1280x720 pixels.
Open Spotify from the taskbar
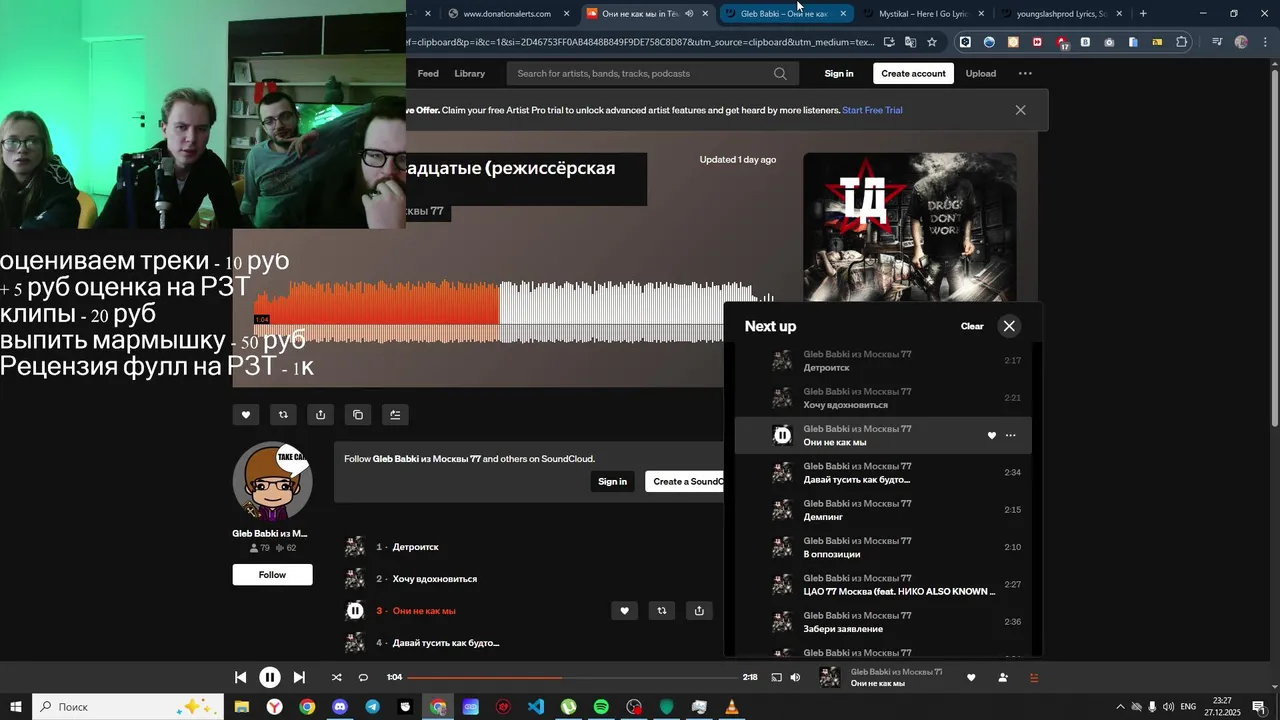601,707
